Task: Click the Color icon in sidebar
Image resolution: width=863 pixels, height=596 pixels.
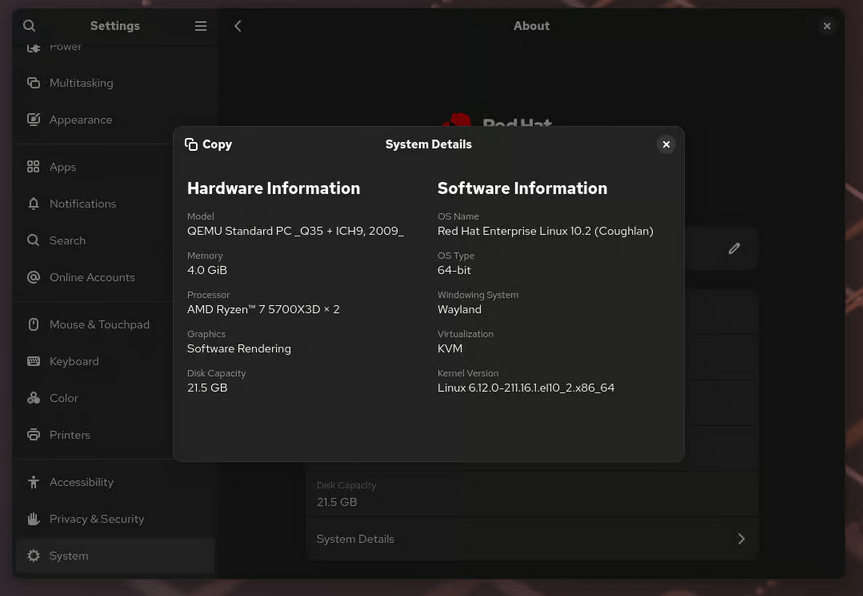Action: 34,398
